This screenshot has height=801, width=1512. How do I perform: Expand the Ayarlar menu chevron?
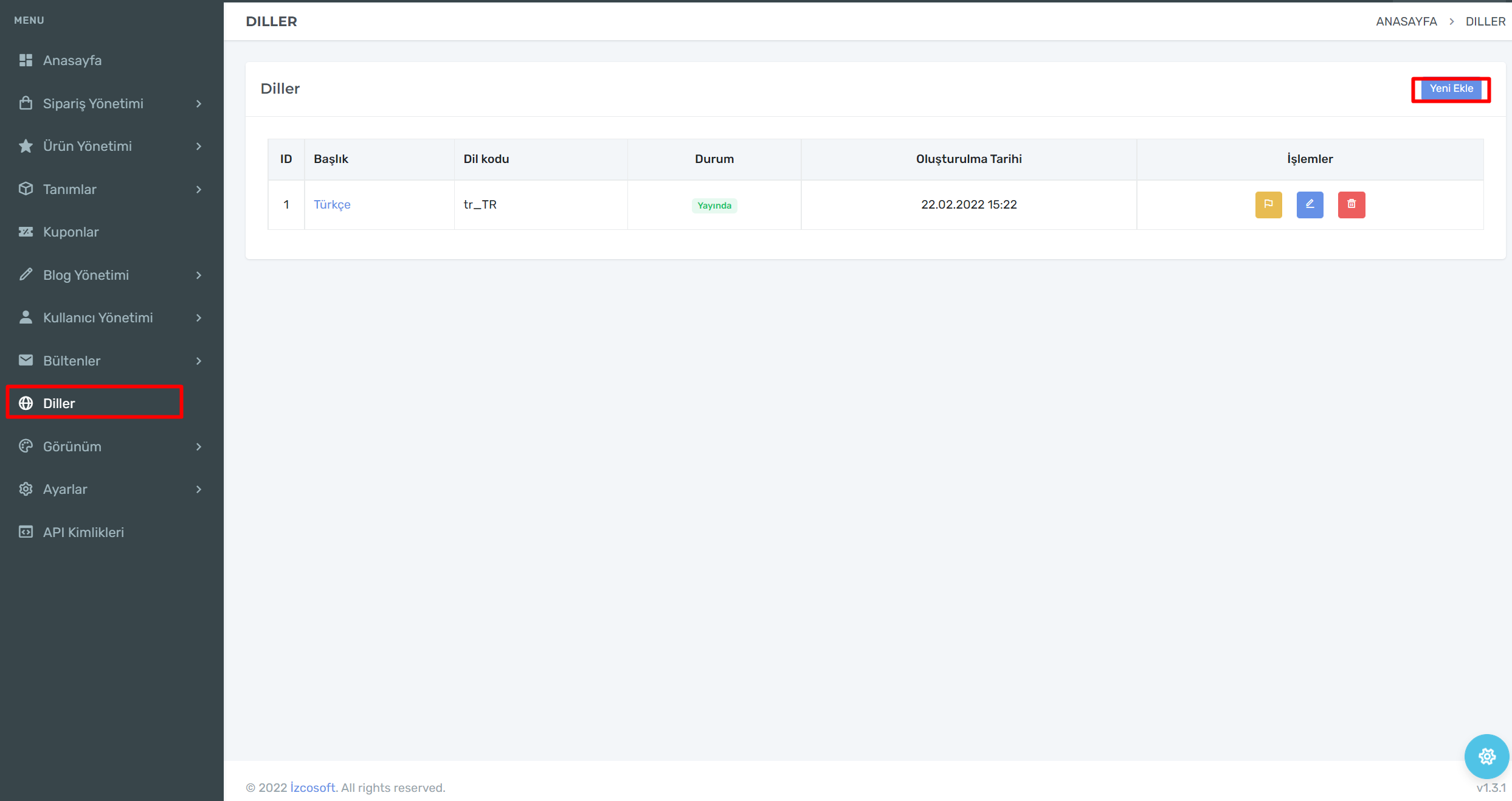click(x=199, y=490)
